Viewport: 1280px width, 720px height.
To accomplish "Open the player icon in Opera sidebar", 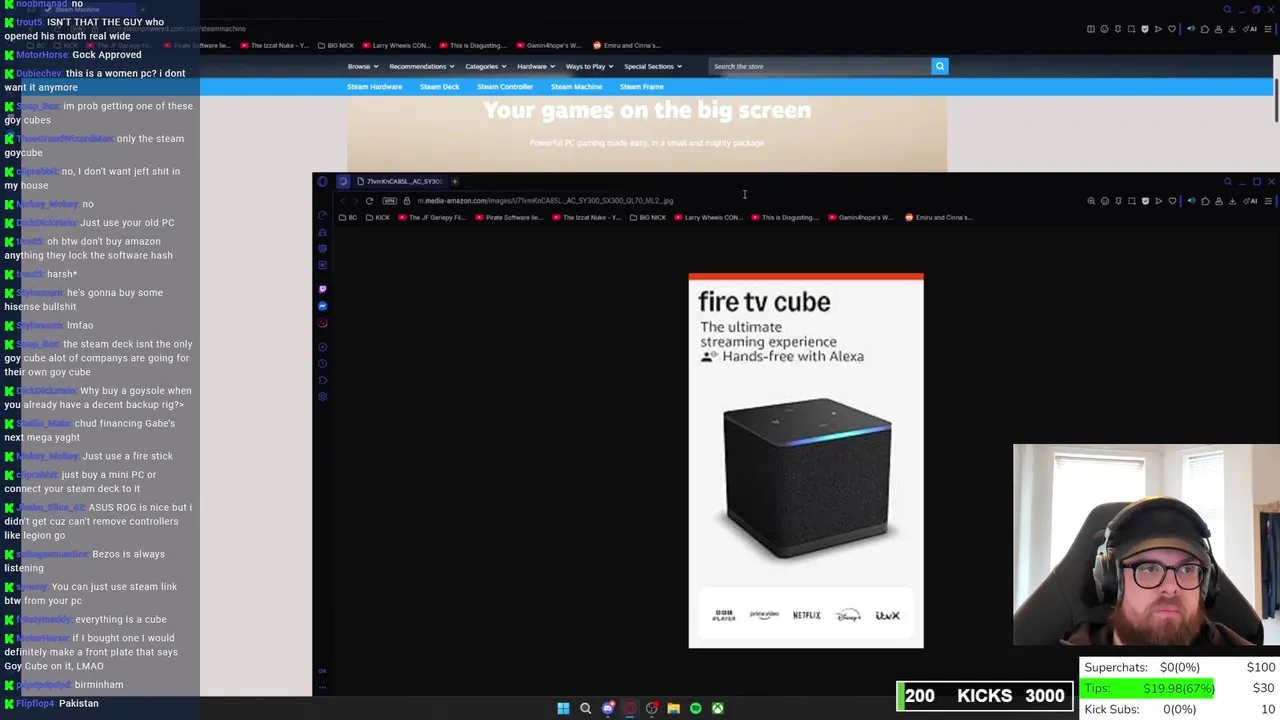I will point(322,347).
